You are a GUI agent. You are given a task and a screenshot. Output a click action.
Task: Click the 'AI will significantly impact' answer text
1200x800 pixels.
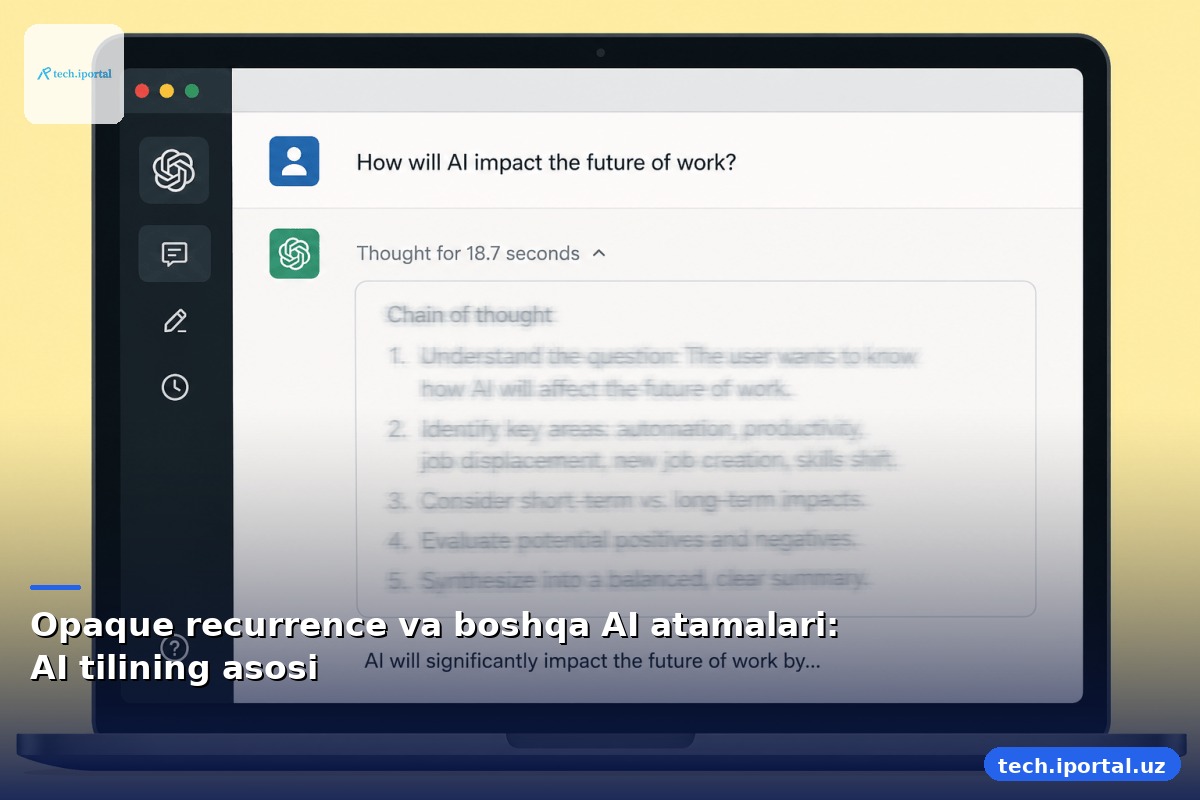click(592, 661)
